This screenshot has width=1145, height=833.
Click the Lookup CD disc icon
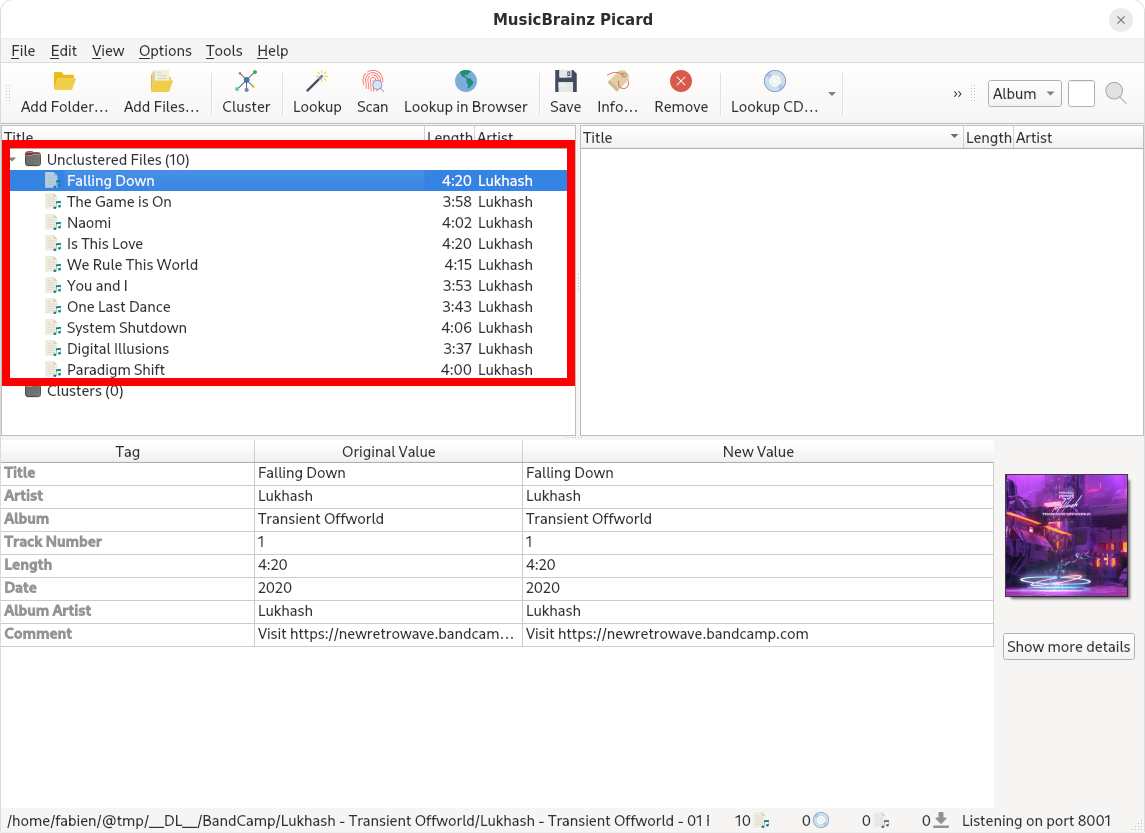point(774,82)
